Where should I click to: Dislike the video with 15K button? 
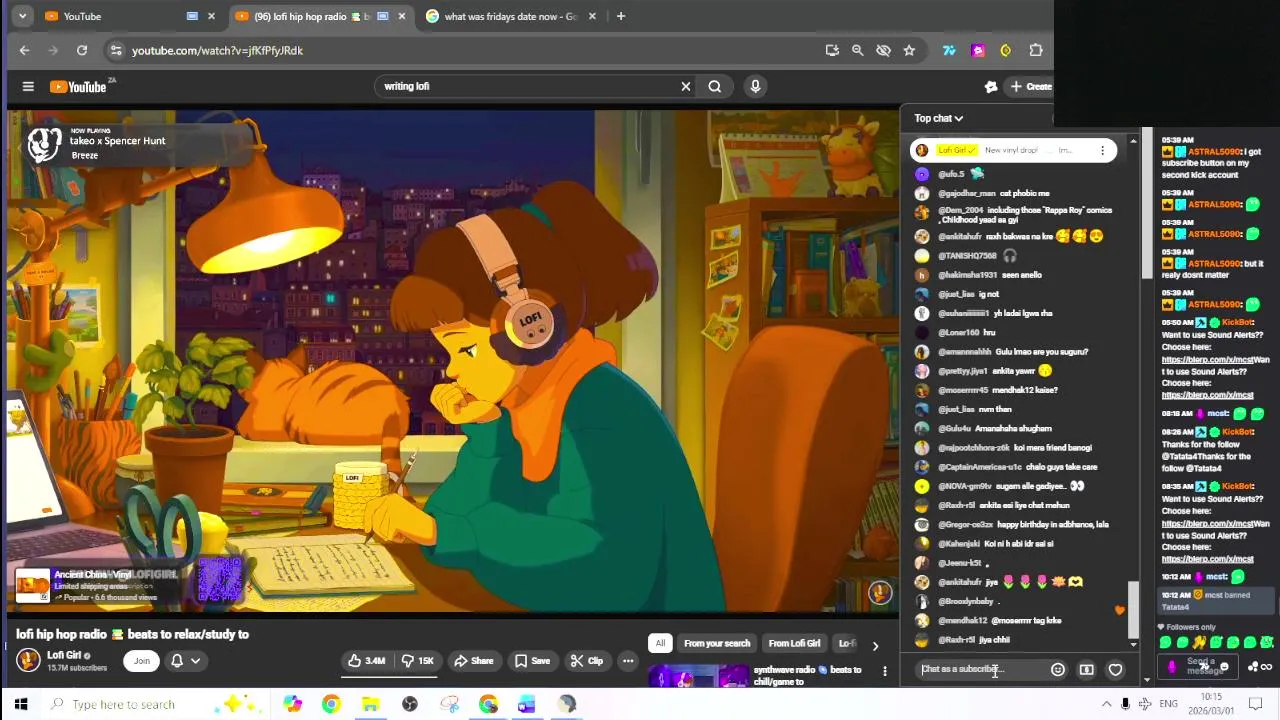point(418,661)
